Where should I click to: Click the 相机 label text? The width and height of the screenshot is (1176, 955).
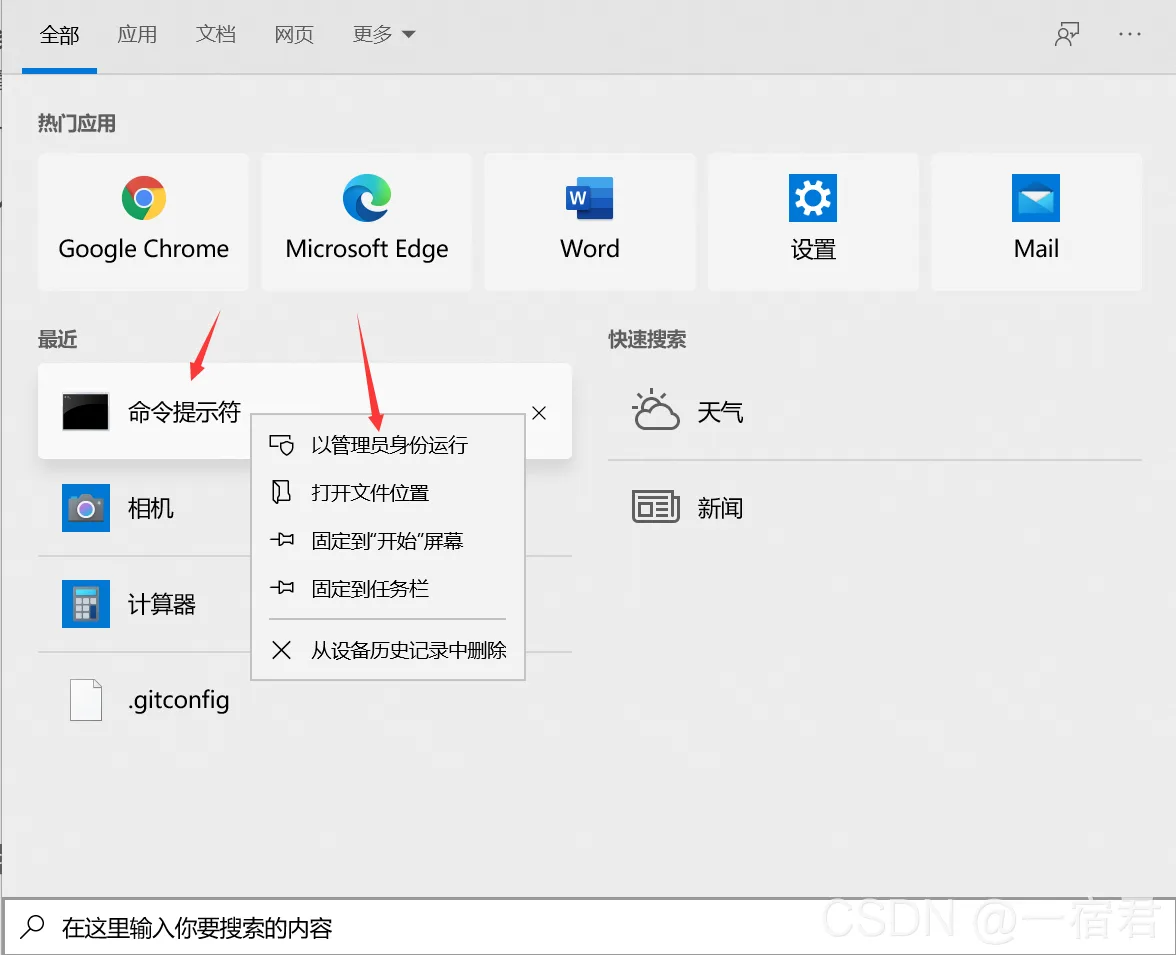[x=151, y=508]
